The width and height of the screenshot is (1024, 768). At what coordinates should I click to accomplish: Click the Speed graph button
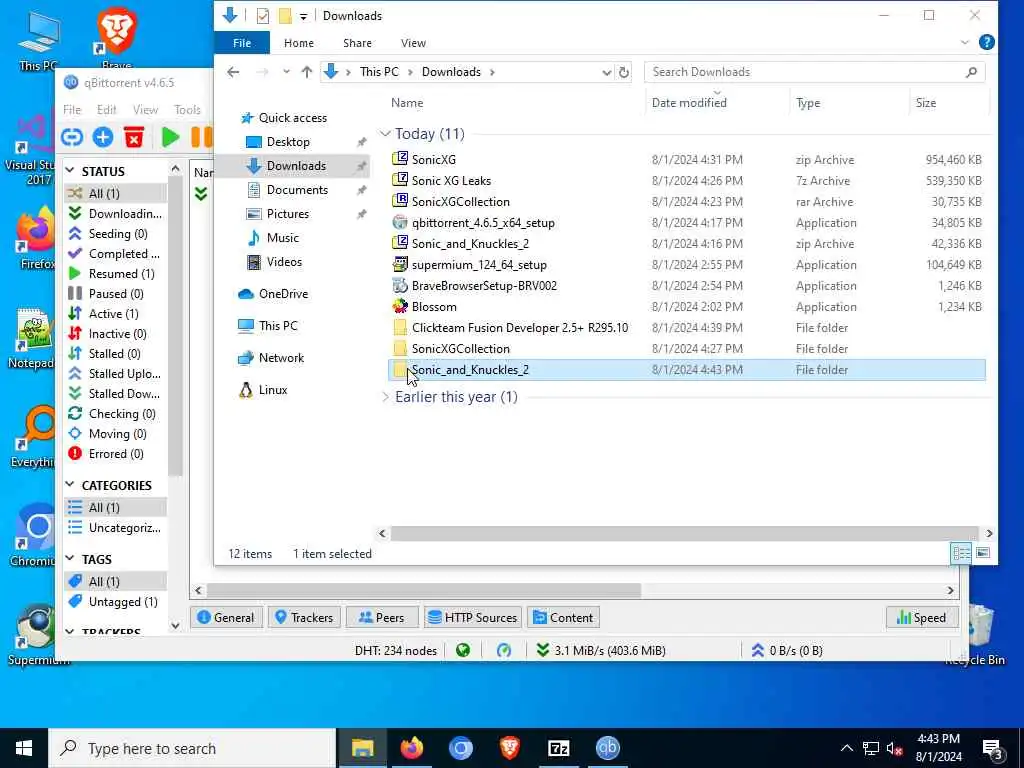coord(921,617)
